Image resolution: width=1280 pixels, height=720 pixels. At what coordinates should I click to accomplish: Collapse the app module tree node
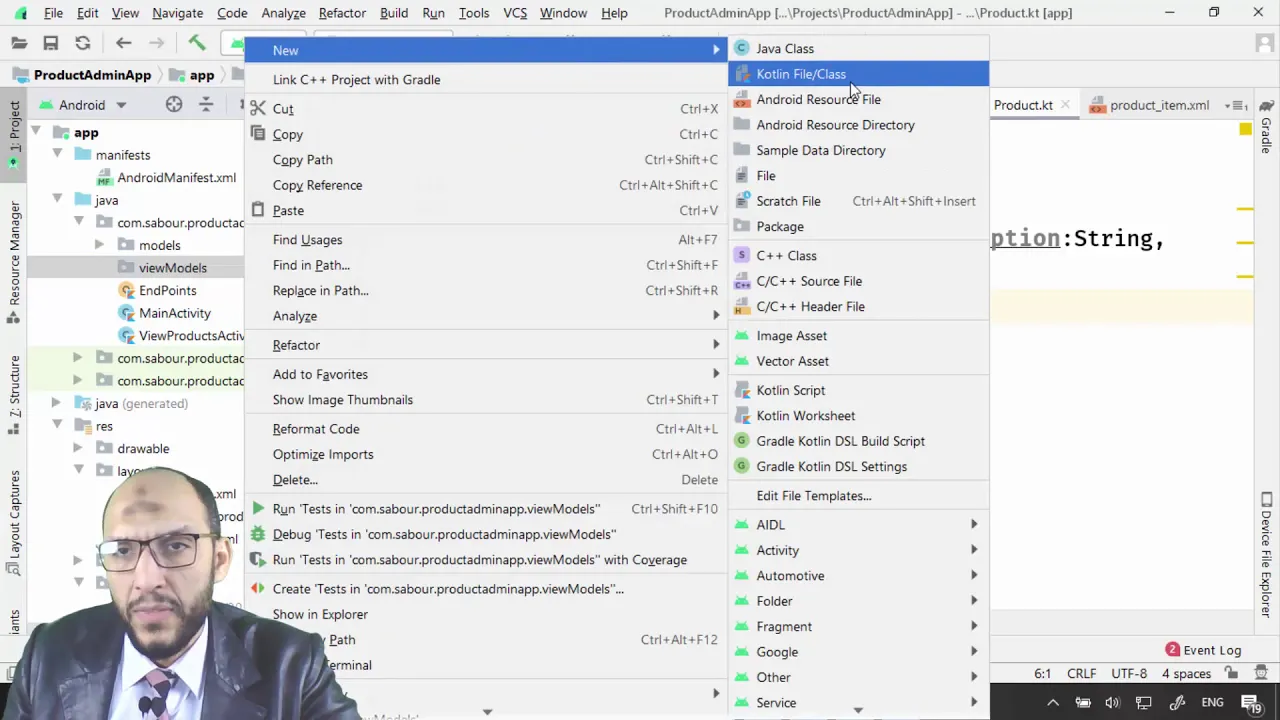coord(36,132)
